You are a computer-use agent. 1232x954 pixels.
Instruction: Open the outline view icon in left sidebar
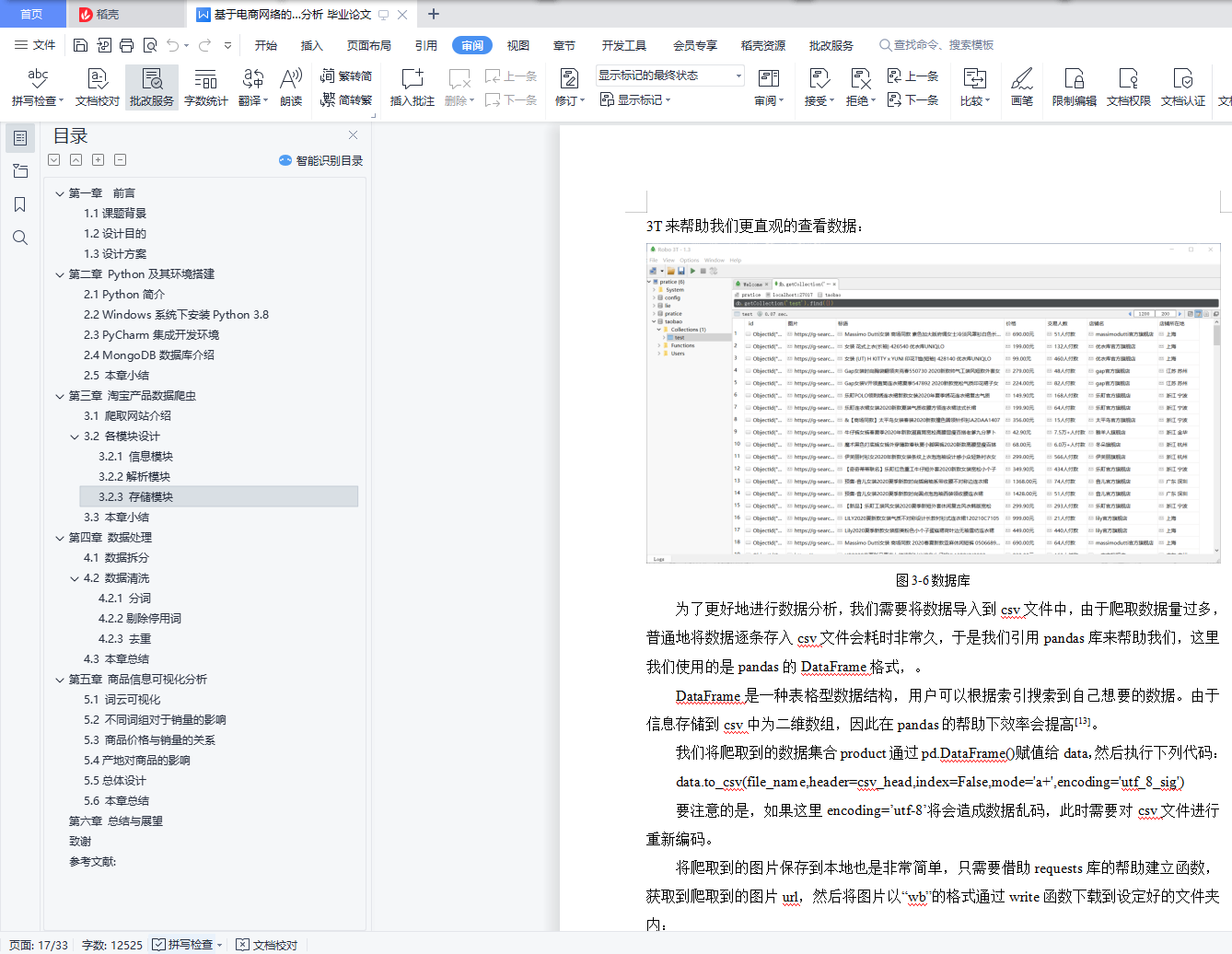coord(20,138)
